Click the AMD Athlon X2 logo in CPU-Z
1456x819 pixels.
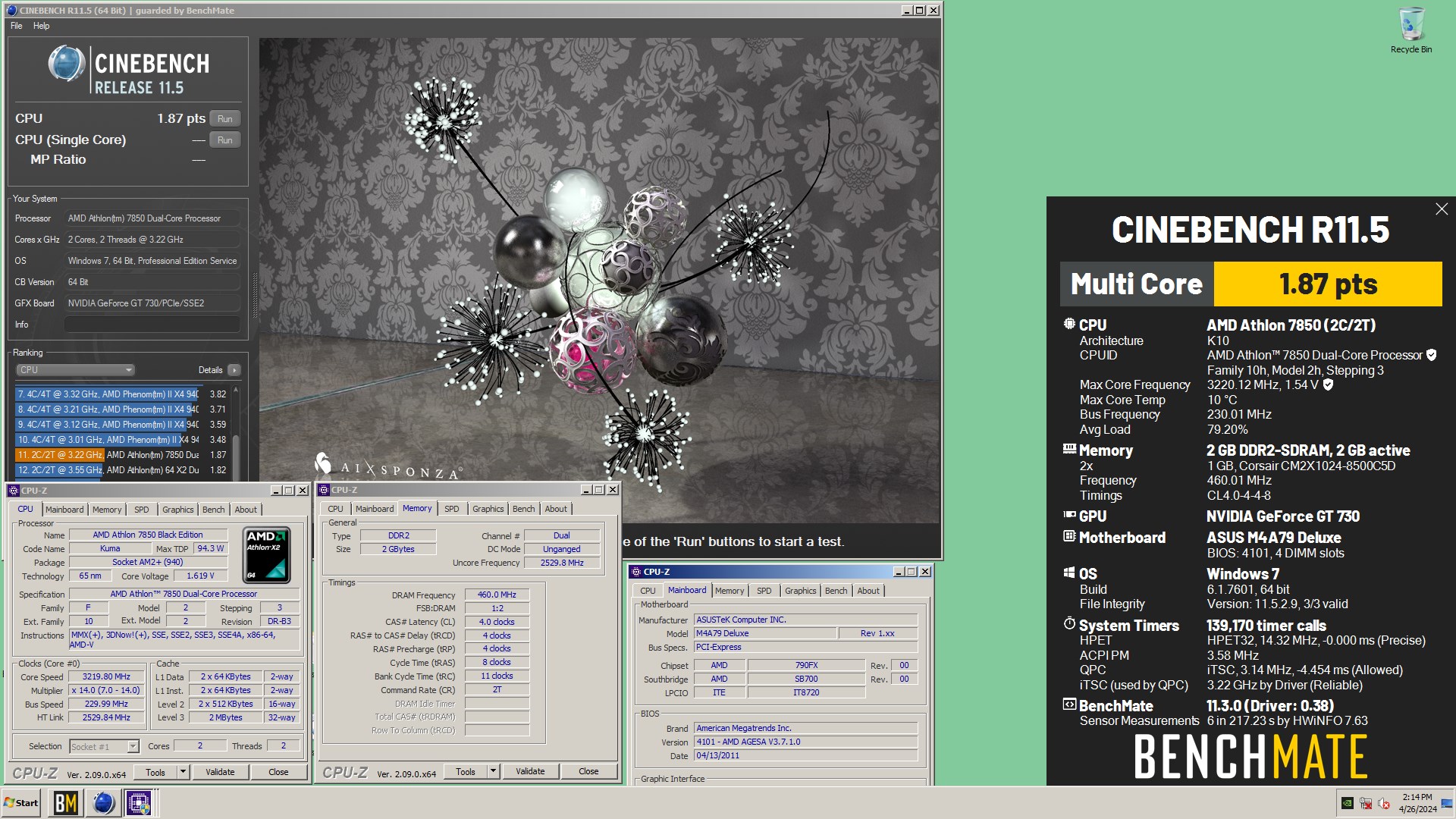267,555
